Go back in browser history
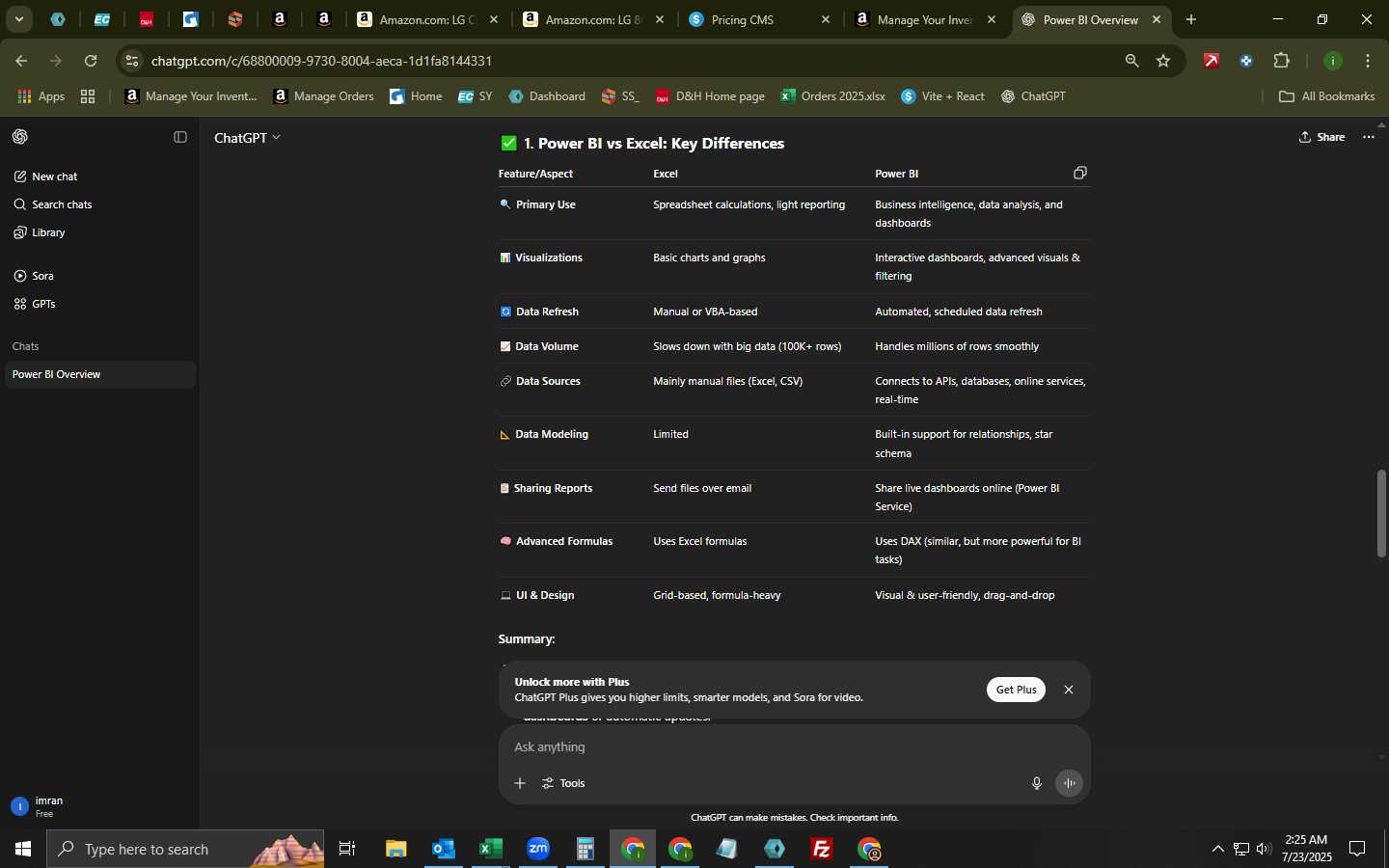The height and width of the screenshot is (868, 1389). click(x=21, y=61)
